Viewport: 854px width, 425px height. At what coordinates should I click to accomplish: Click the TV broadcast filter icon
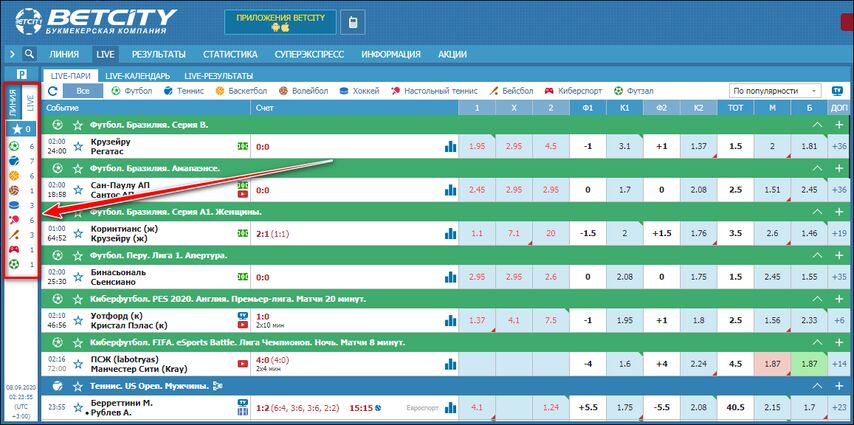point(837,91)
